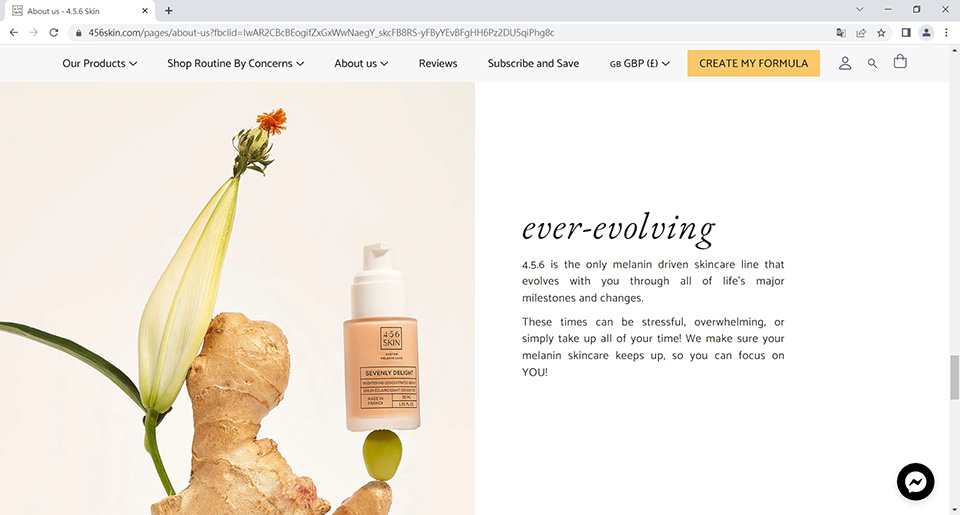Viewport: 960px width, 515px height.
Task: Click the search magnifier icon
Action: point(872,63)
